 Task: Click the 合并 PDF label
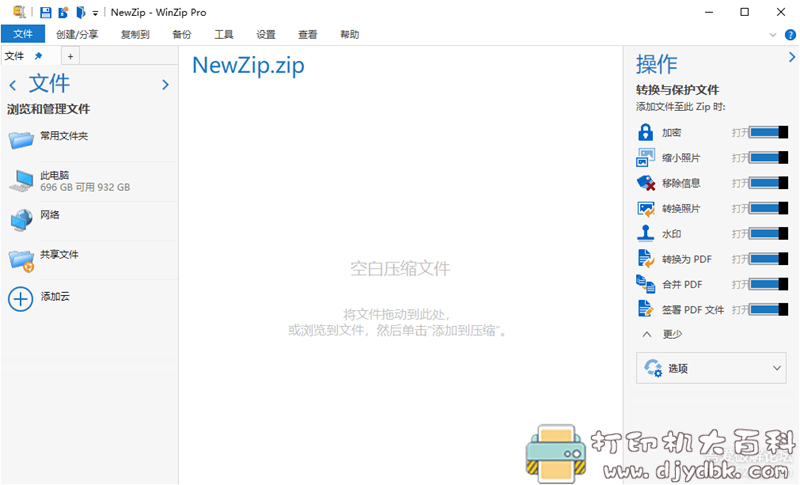pyautogui.click(x=682, y=285)
